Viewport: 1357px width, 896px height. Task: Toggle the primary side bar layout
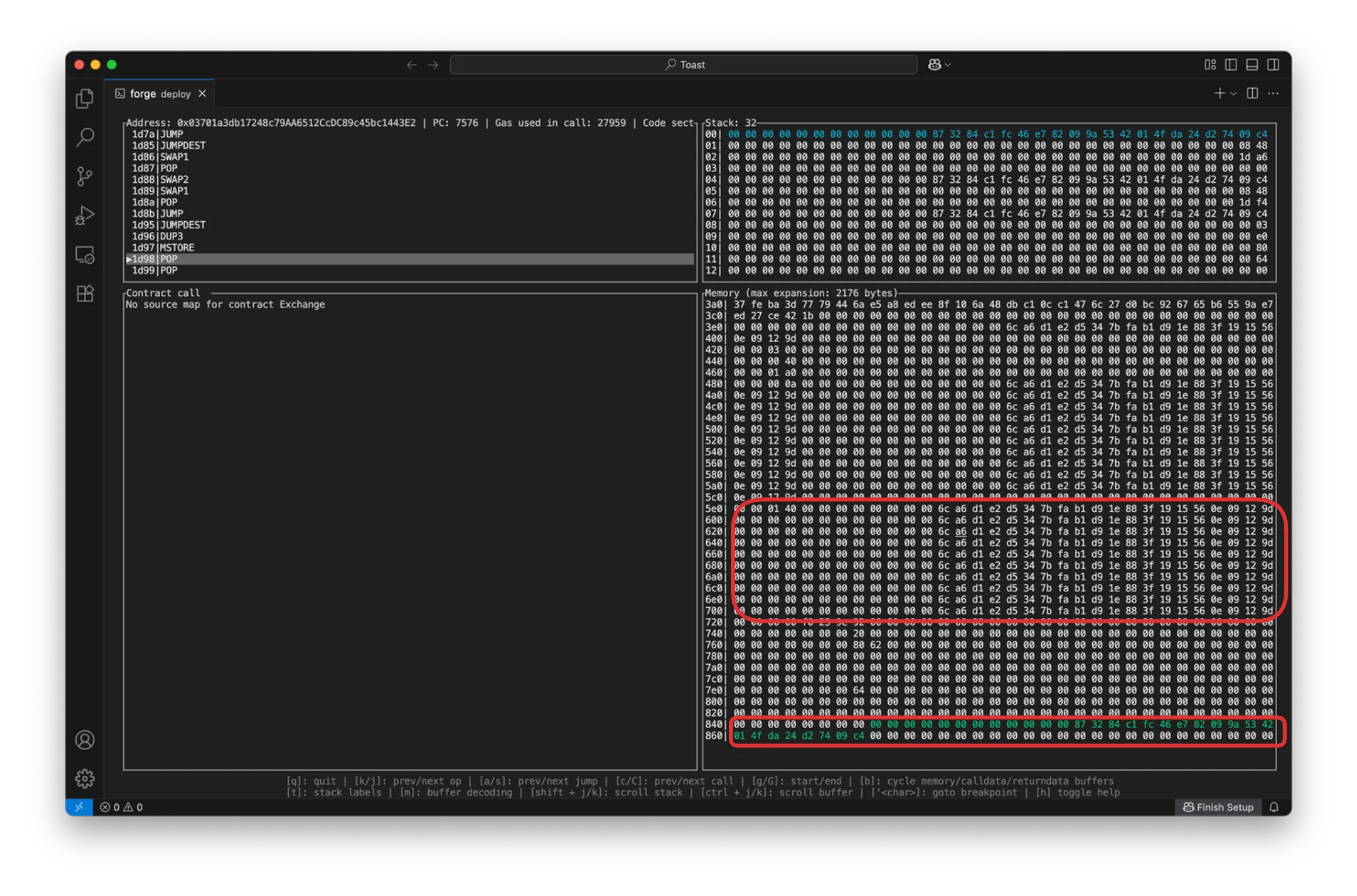click(x=1231, y=65)
